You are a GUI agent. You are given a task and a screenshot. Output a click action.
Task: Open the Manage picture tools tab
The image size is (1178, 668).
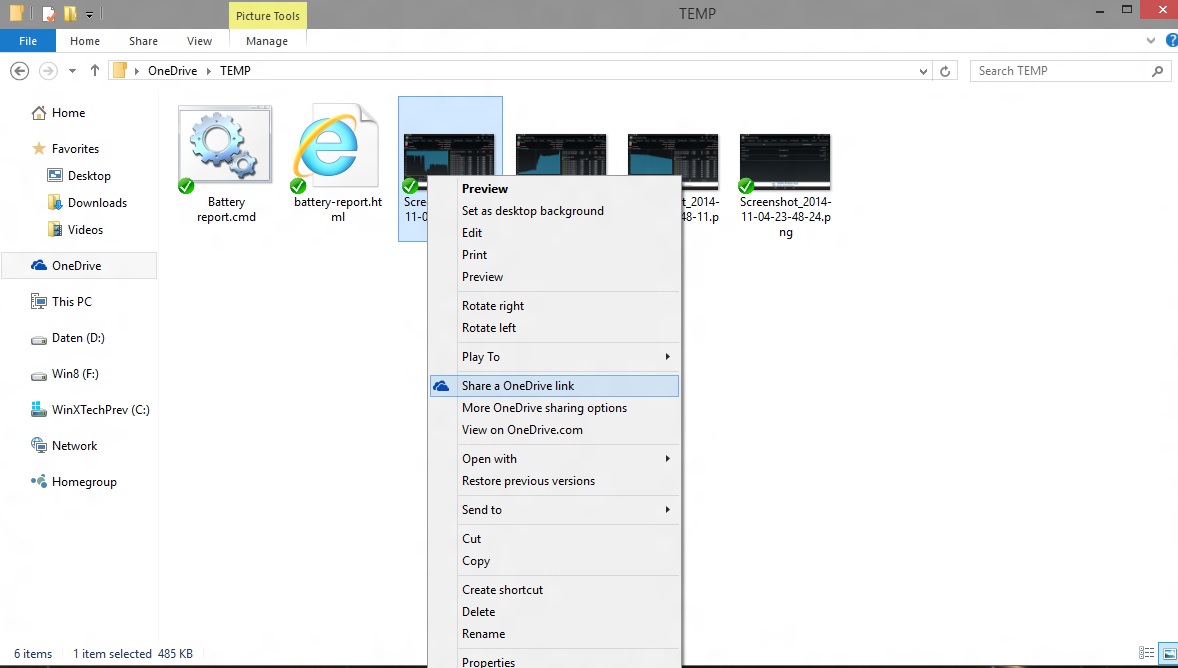pos(267,41)
